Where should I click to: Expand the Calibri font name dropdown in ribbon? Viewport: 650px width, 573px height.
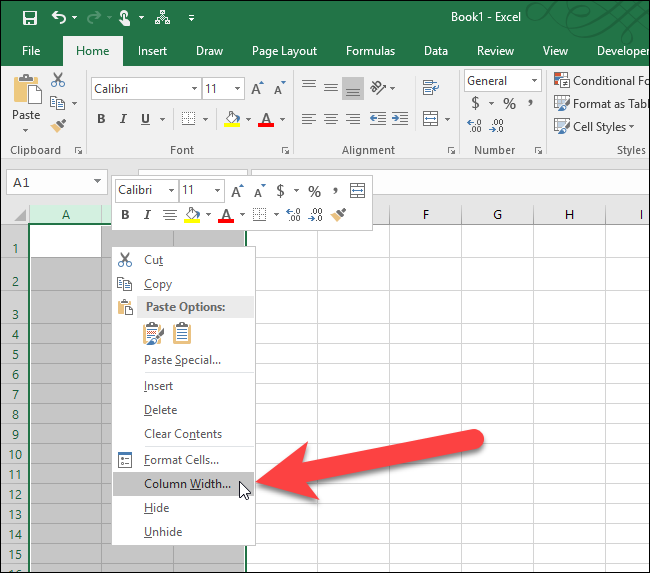(x=192, y=89)
